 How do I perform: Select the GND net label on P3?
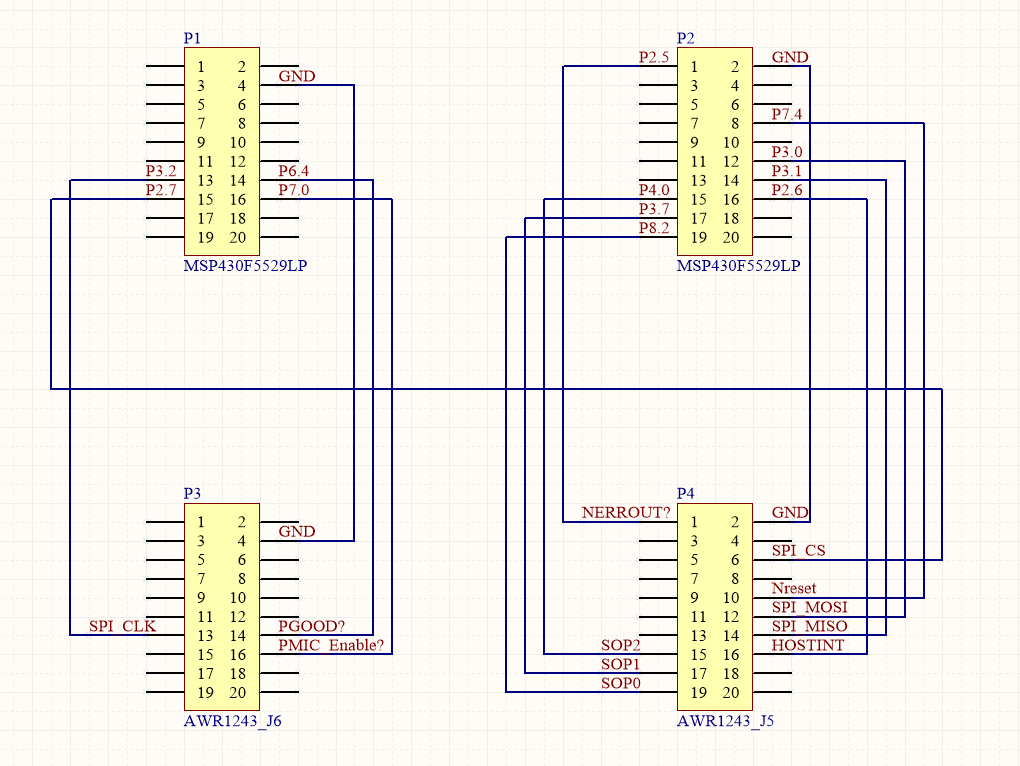297,531
